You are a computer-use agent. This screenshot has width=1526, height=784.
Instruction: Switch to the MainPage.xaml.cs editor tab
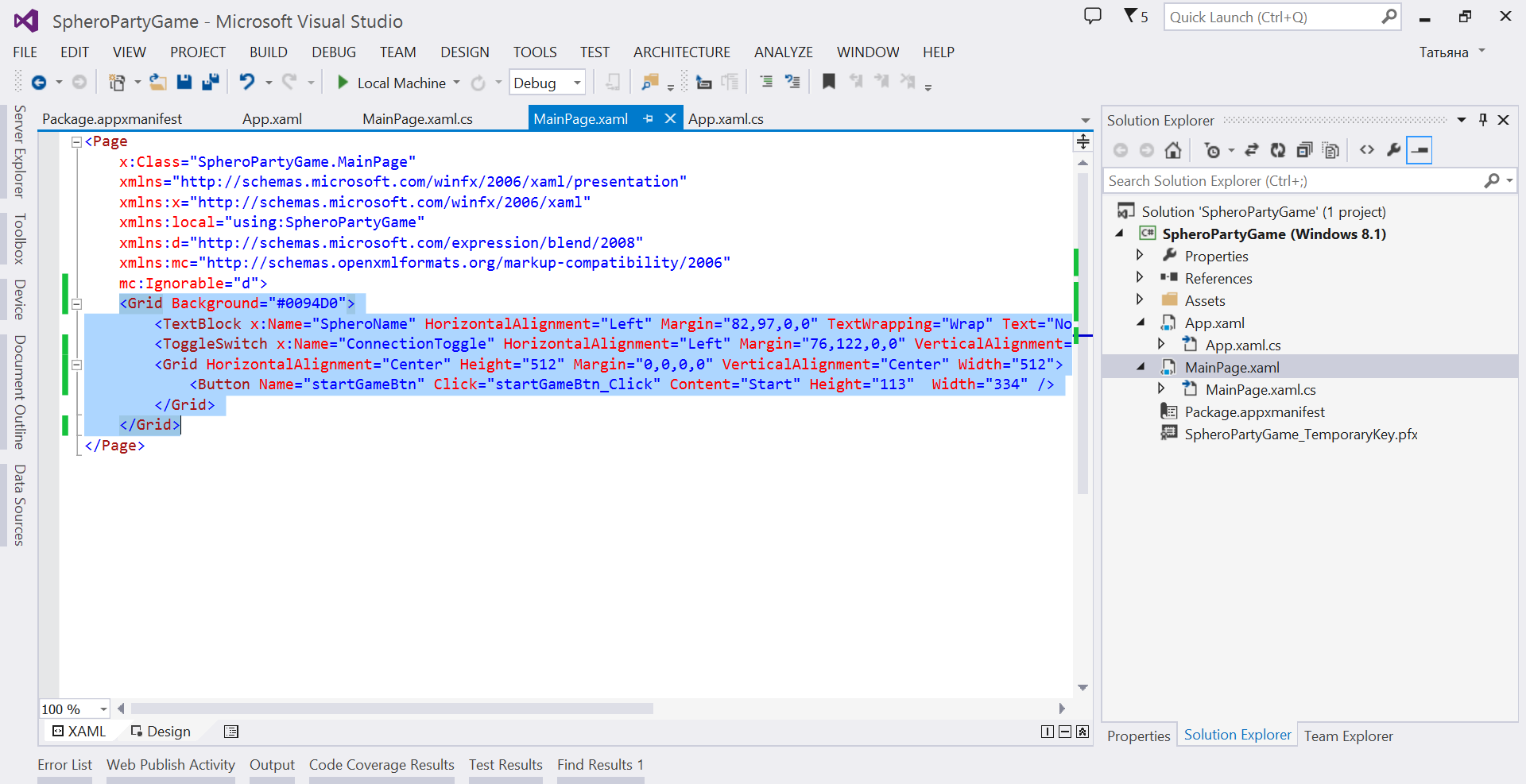pos(417,119)
